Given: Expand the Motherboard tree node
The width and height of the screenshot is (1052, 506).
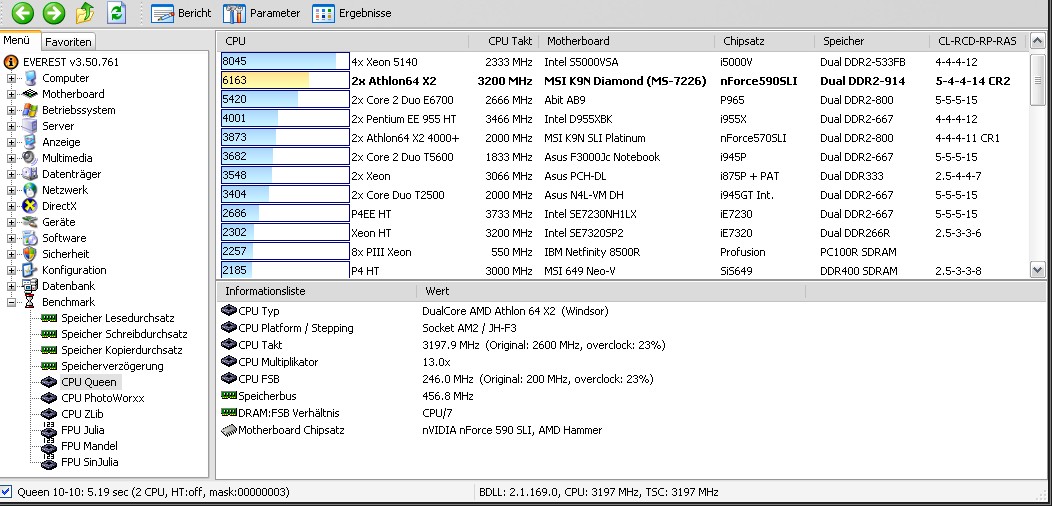Looking at the screenshot, I should (x=11, y=95).
